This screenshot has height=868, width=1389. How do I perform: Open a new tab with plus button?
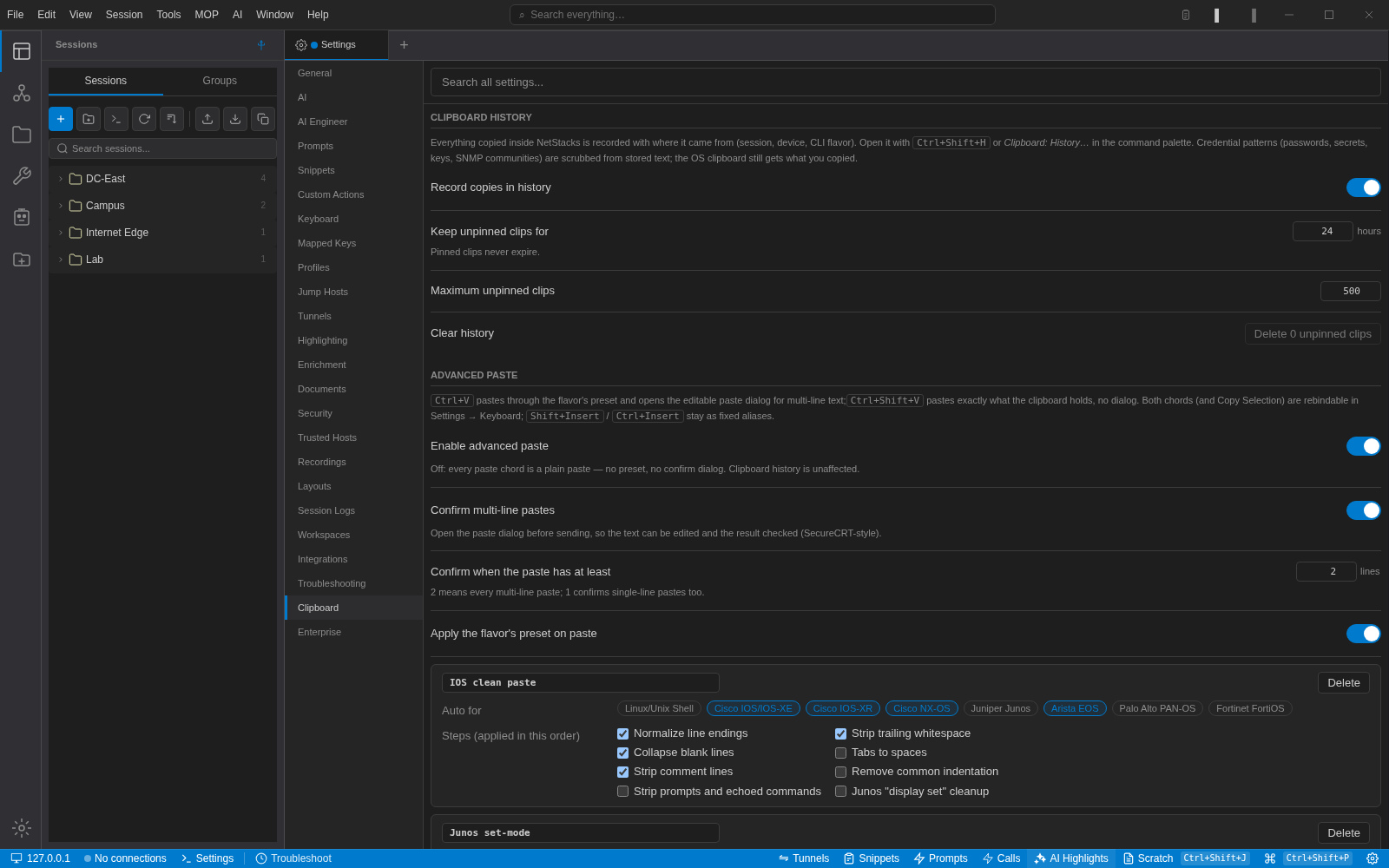click(404, 45)
